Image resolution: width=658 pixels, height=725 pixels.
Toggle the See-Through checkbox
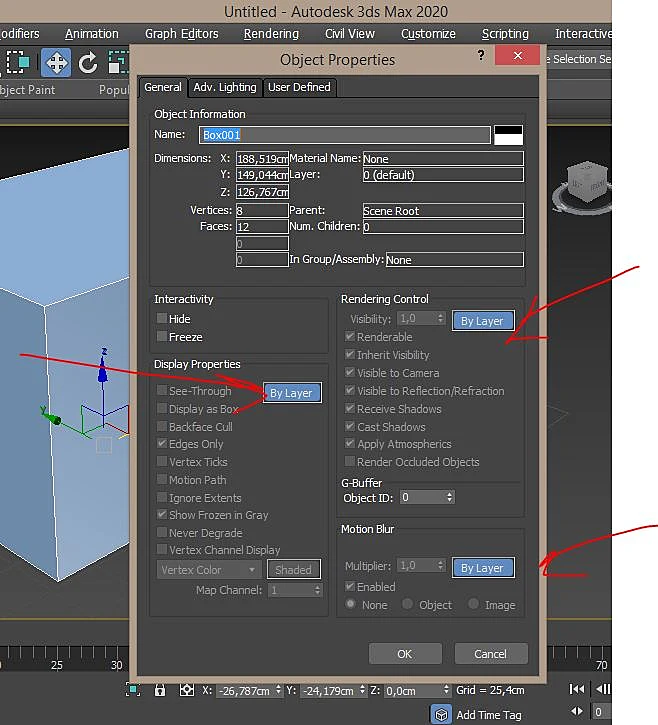pos(162,390)
